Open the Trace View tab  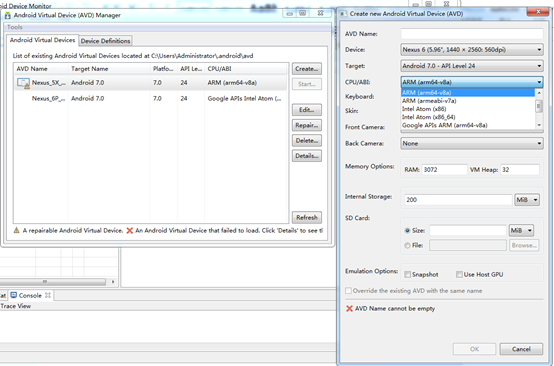[16, 306]
